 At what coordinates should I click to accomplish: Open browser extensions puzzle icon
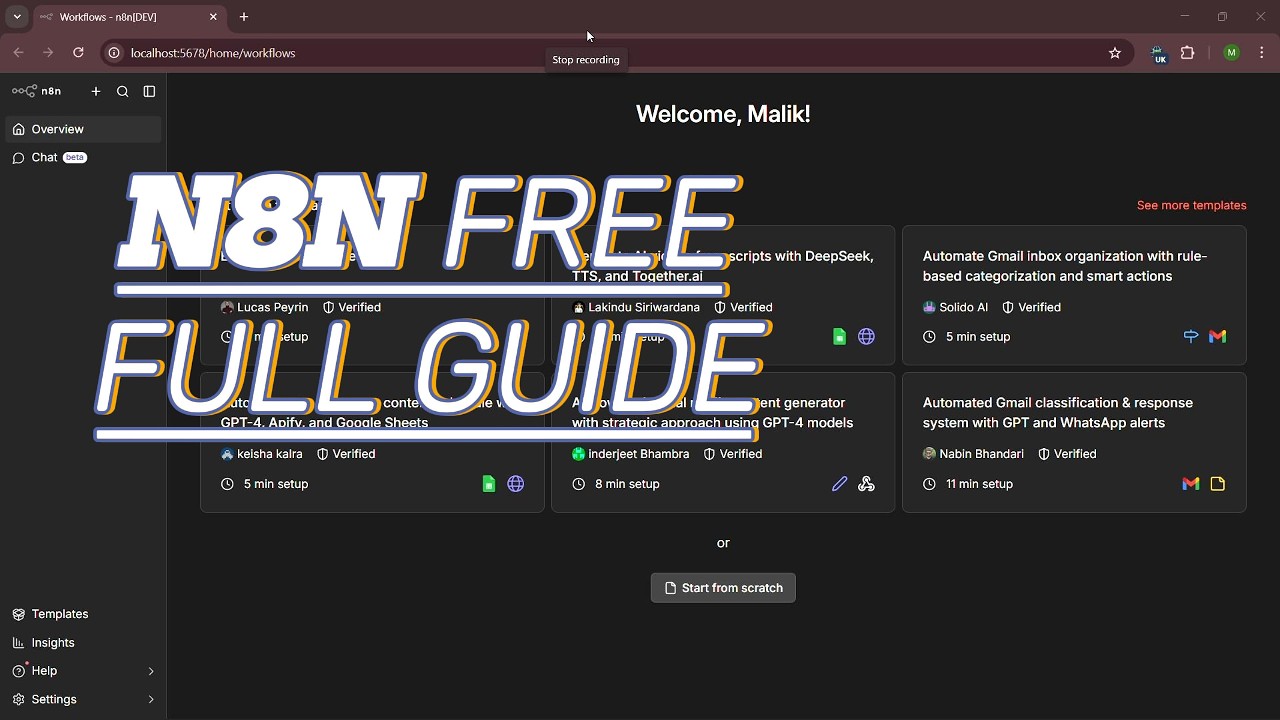point(1188,53)
